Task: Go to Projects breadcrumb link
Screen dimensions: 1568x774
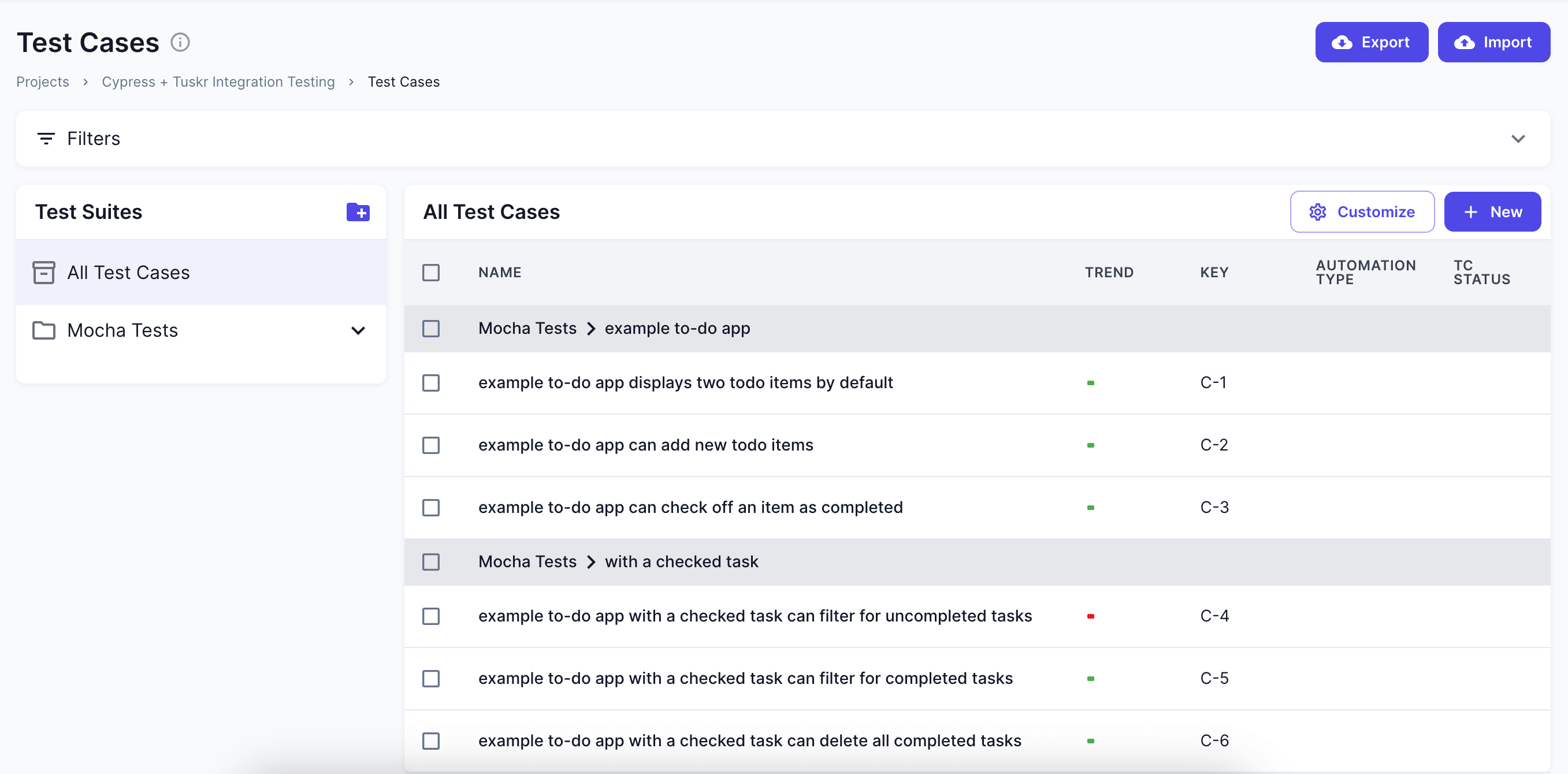Action: (43, 81)
